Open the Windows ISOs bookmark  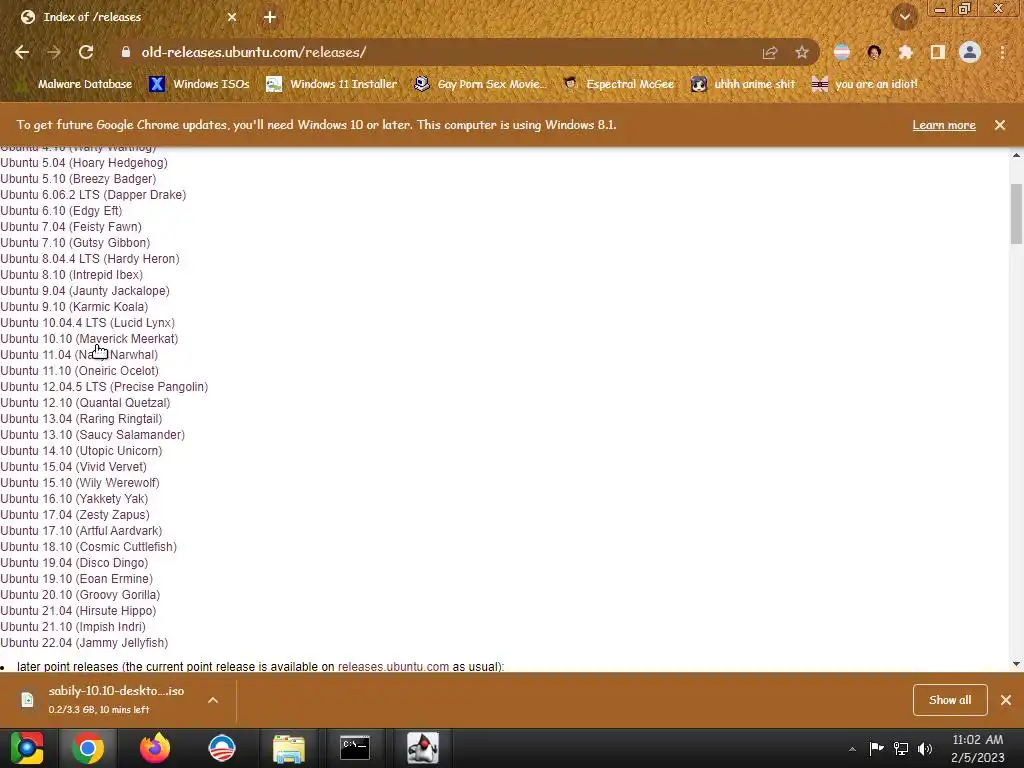point(200,84)
